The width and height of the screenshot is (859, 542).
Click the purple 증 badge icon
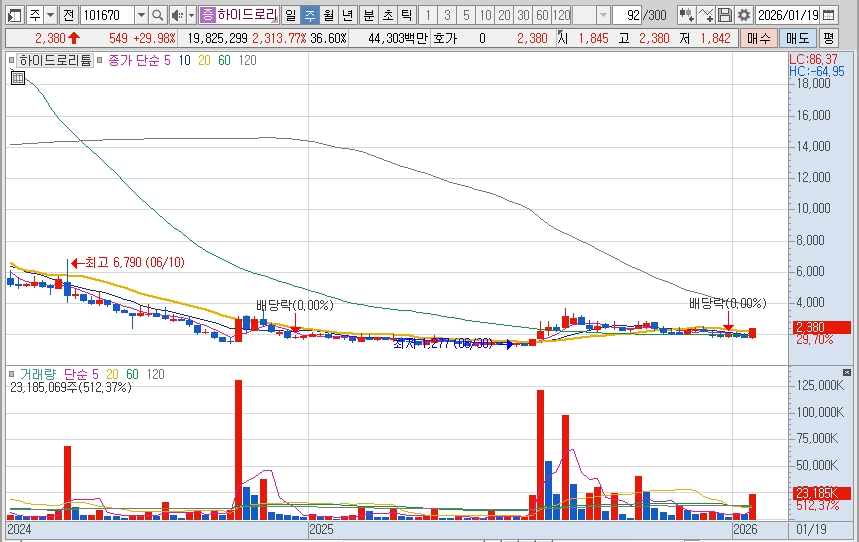click(207, 15)
